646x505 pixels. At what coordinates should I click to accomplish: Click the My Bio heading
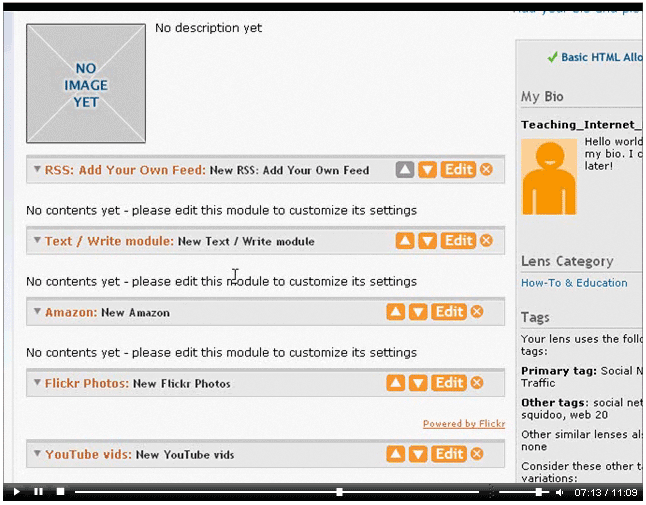542,97
